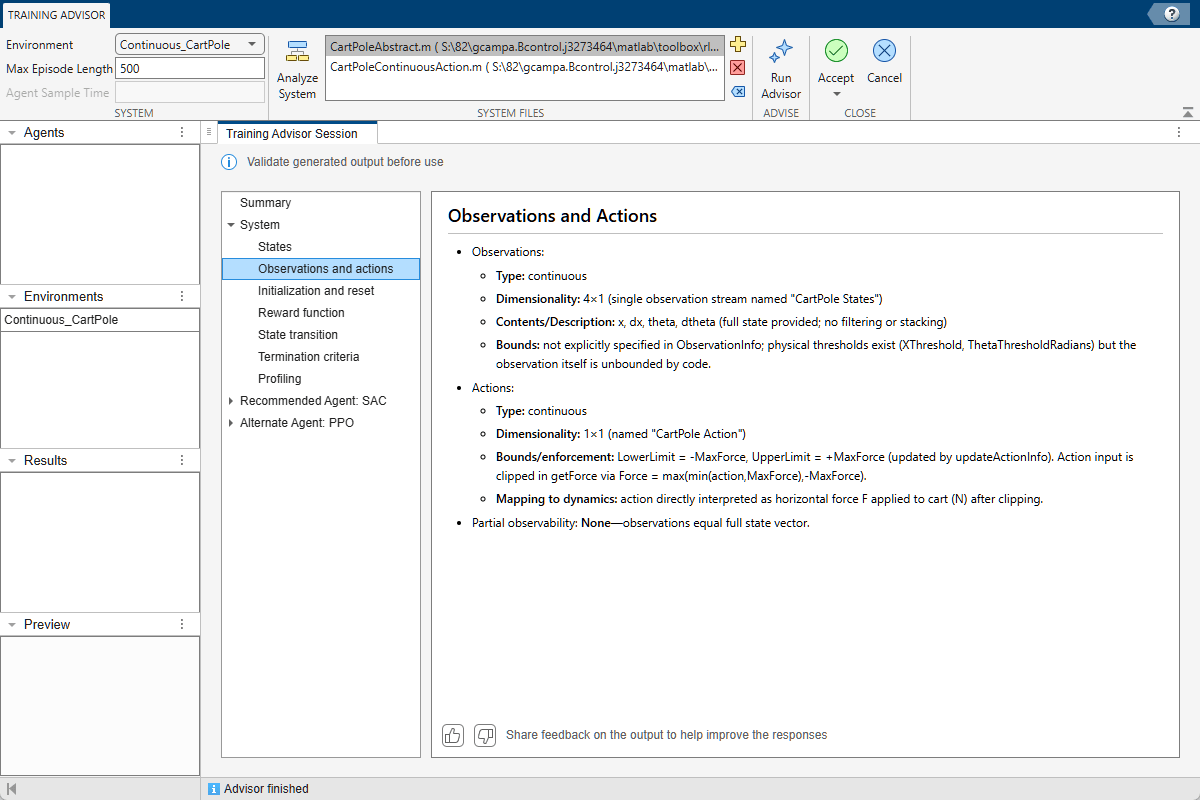This screenshot has height=800, width=1200.
Task: Click the Advisor finished status text
Action: point(266,789)
